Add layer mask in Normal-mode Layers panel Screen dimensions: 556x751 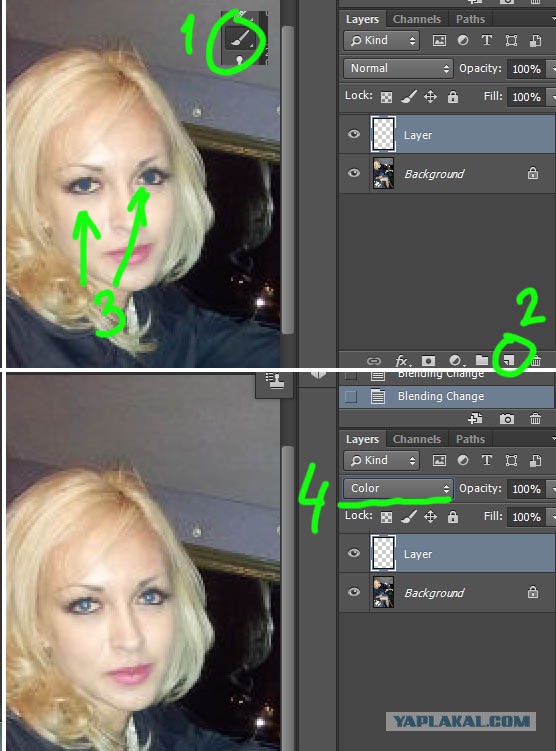click(428, 360)
